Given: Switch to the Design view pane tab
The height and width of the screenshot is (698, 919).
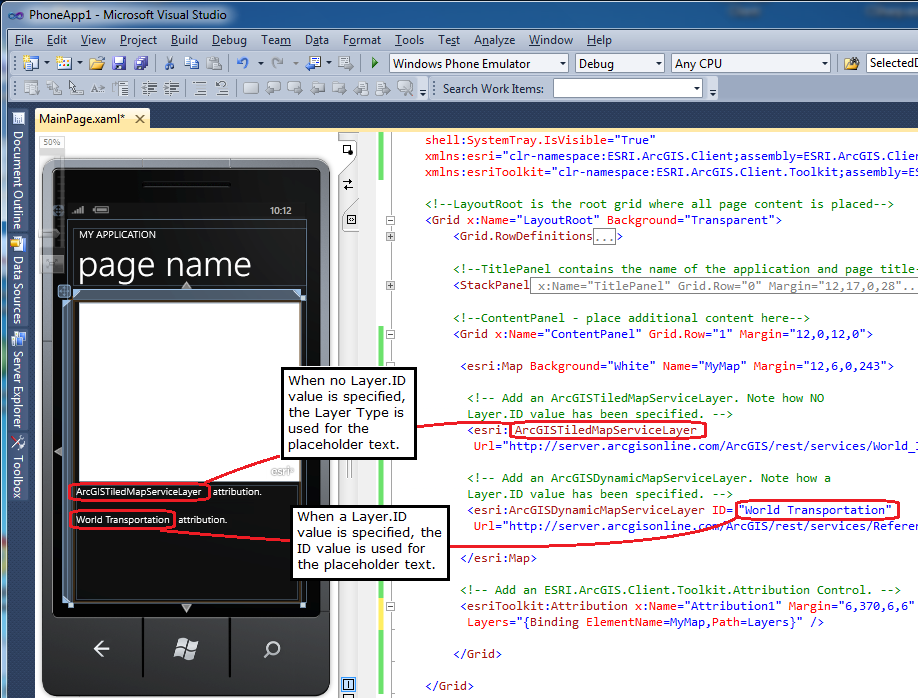Looking at the screenshot, I should [x=348, y=150].
